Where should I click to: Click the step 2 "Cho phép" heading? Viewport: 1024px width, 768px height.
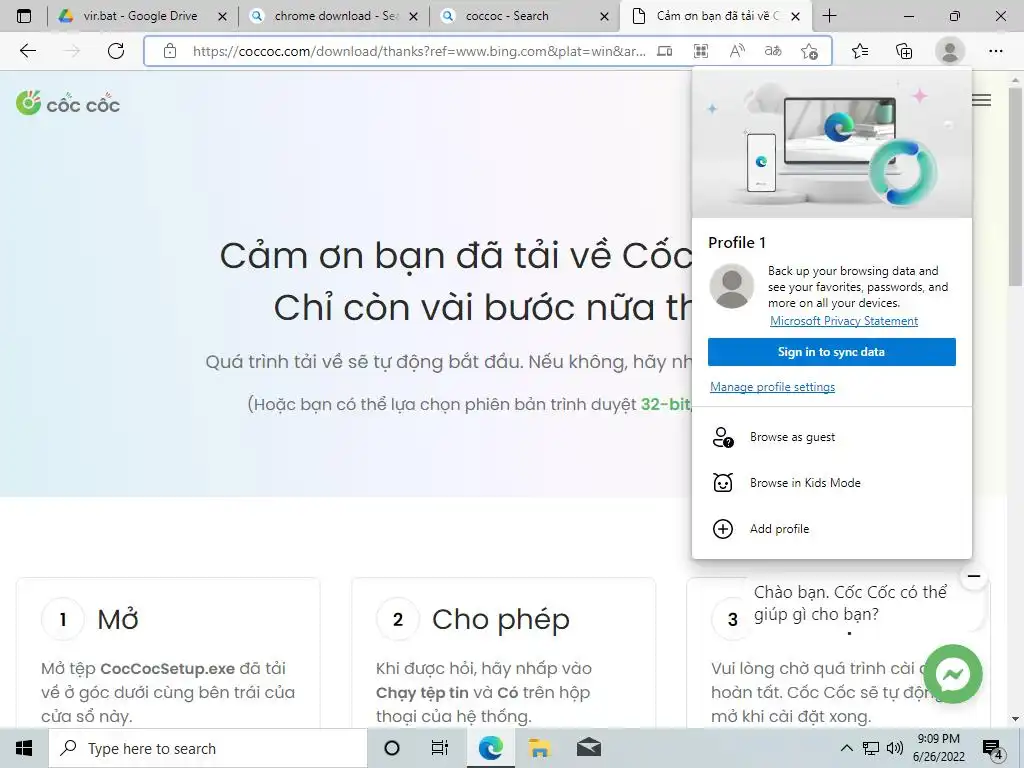click(x=500, y=619)
